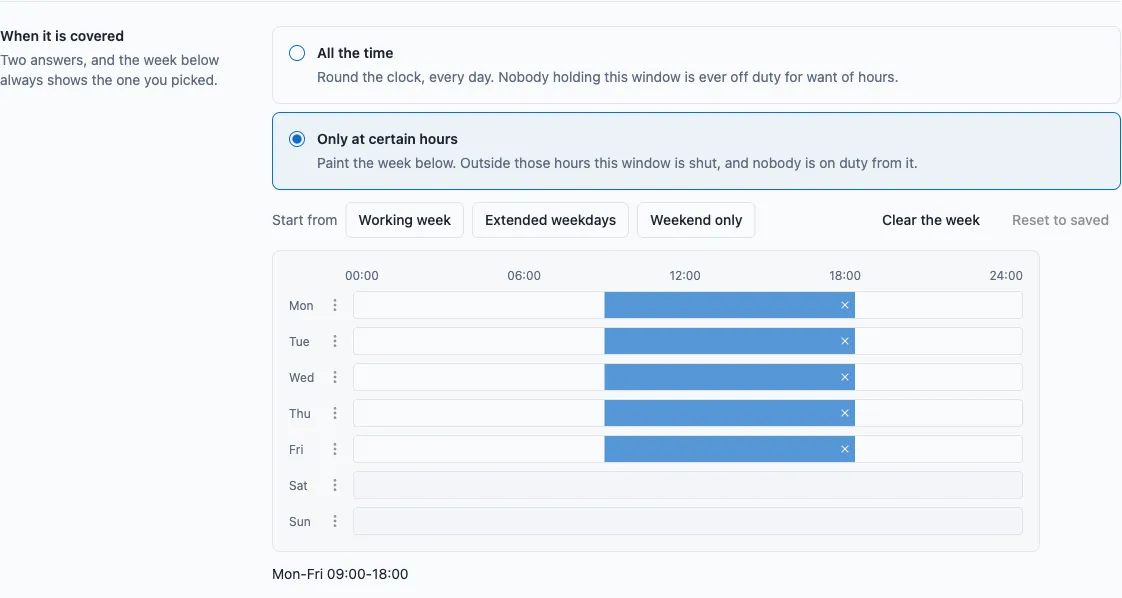Remove the Tuesday coverage block
Viewport: 1122px width, 598px height.
[844, 341]
